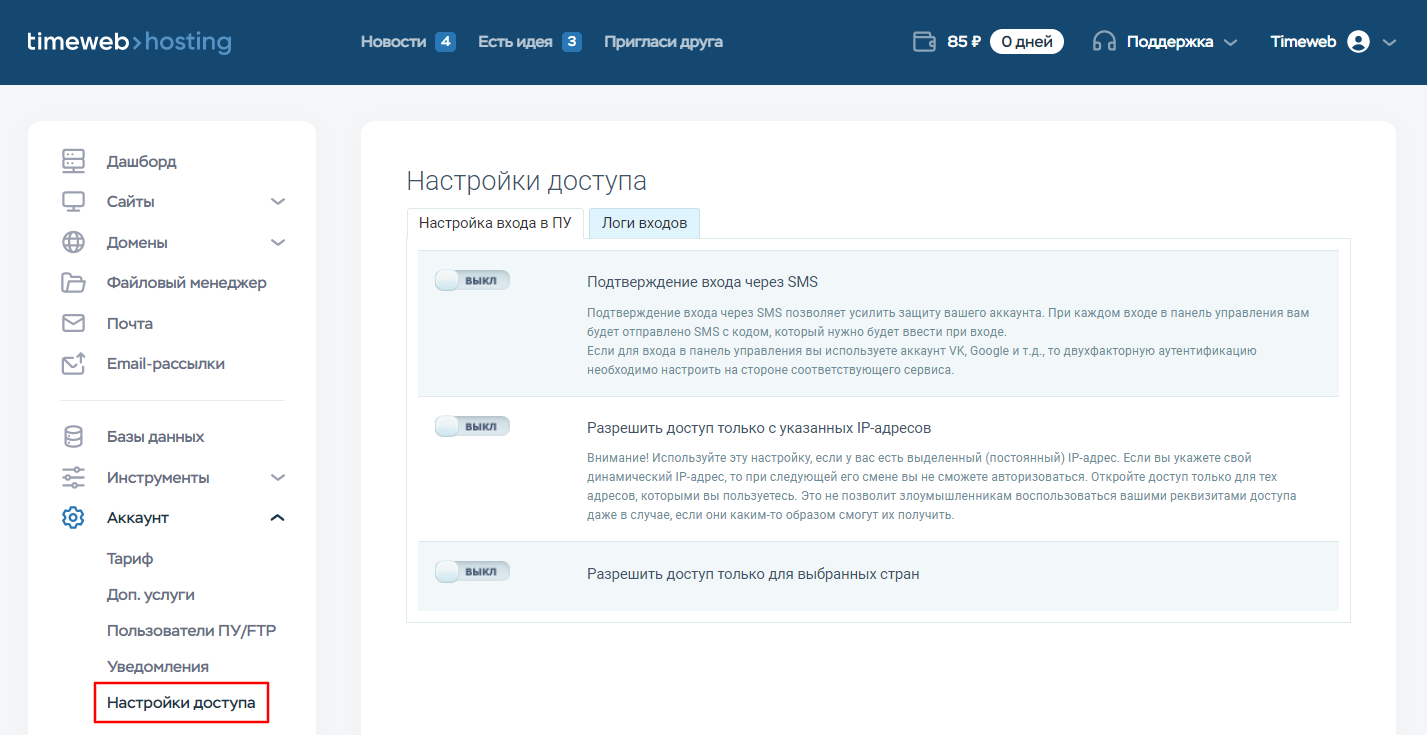Turn on access only for selected countries
This screenshot has width=1427, height=735.
coord(472,572)
